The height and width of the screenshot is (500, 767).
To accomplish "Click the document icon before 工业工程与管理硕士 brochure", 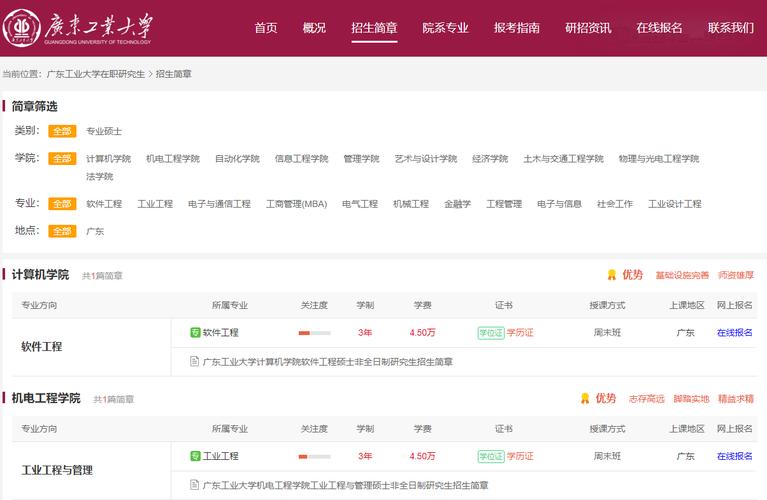I will pyautogui.click(x=194, y=485).
